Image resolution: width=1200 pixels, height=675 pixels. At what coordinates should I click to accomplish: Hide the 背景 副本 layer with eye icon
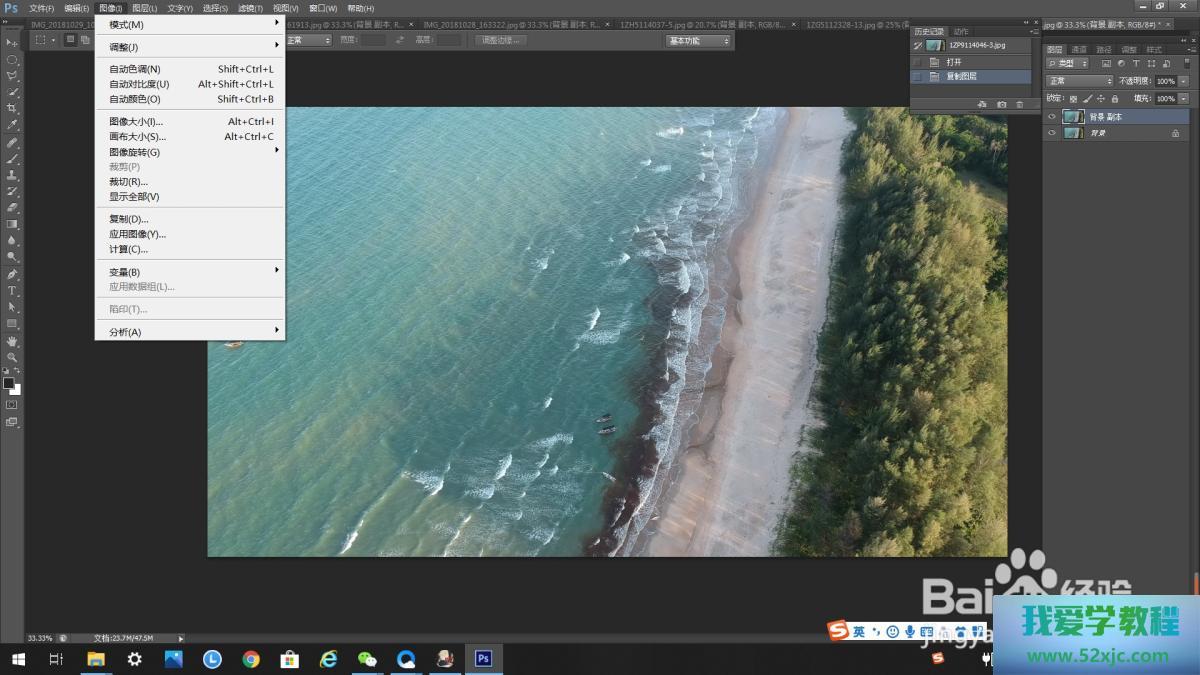[1051, 117]
